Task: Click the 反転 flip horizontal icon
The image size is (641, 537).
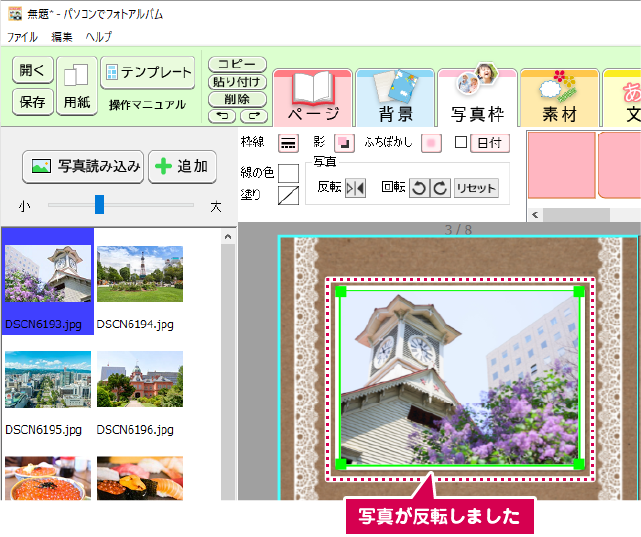Action: 355,188
